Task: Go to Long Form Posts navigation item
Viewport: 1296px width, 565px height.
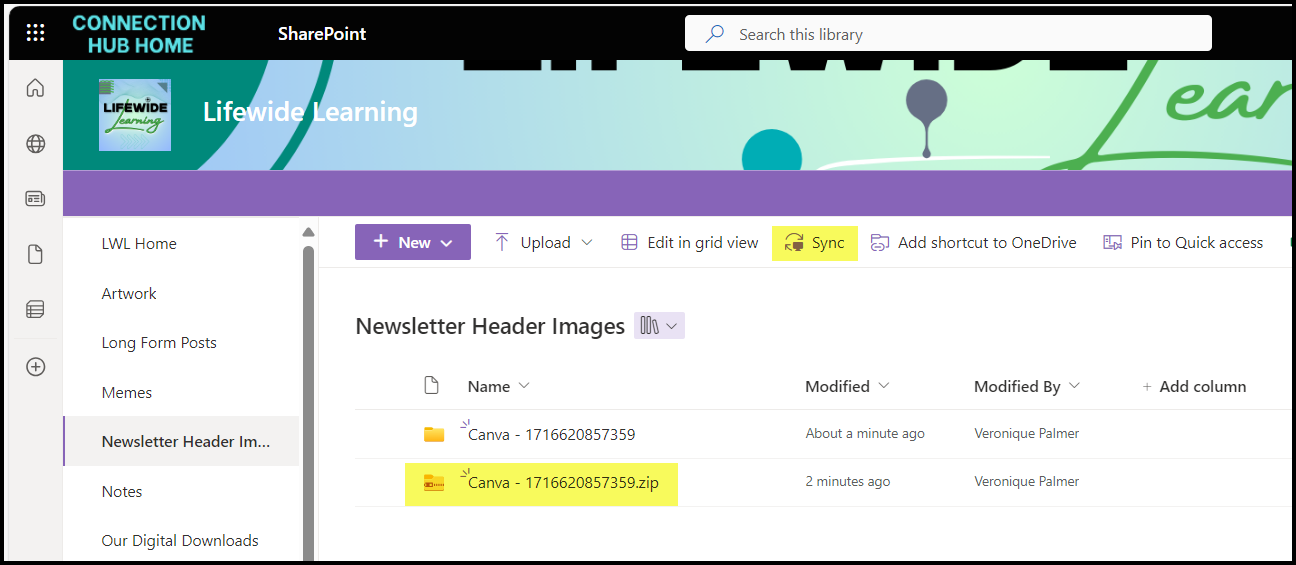Action: coord(159,343)
